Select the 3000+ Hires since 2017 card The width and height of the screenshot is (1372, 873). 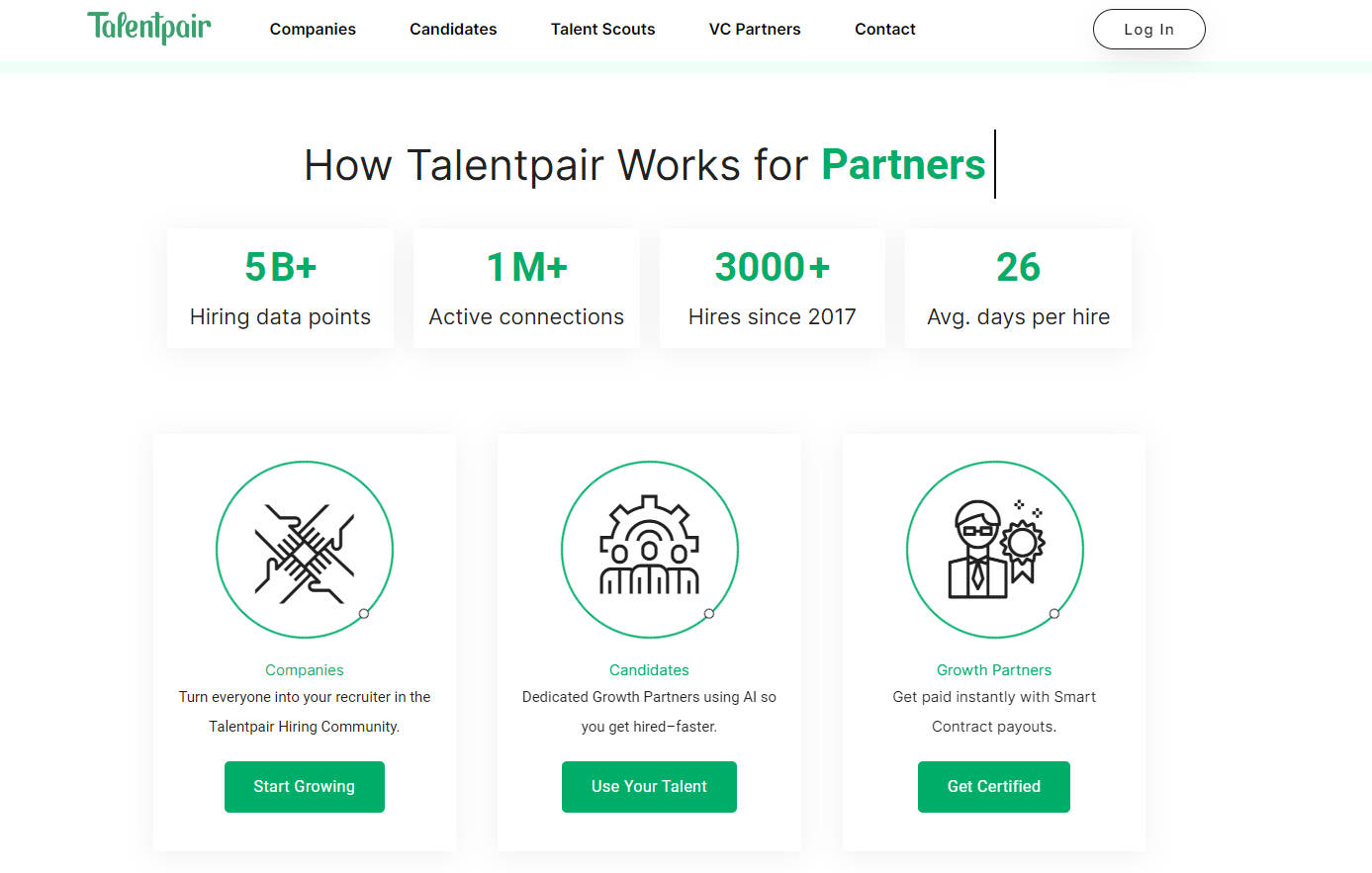(772, 288)
